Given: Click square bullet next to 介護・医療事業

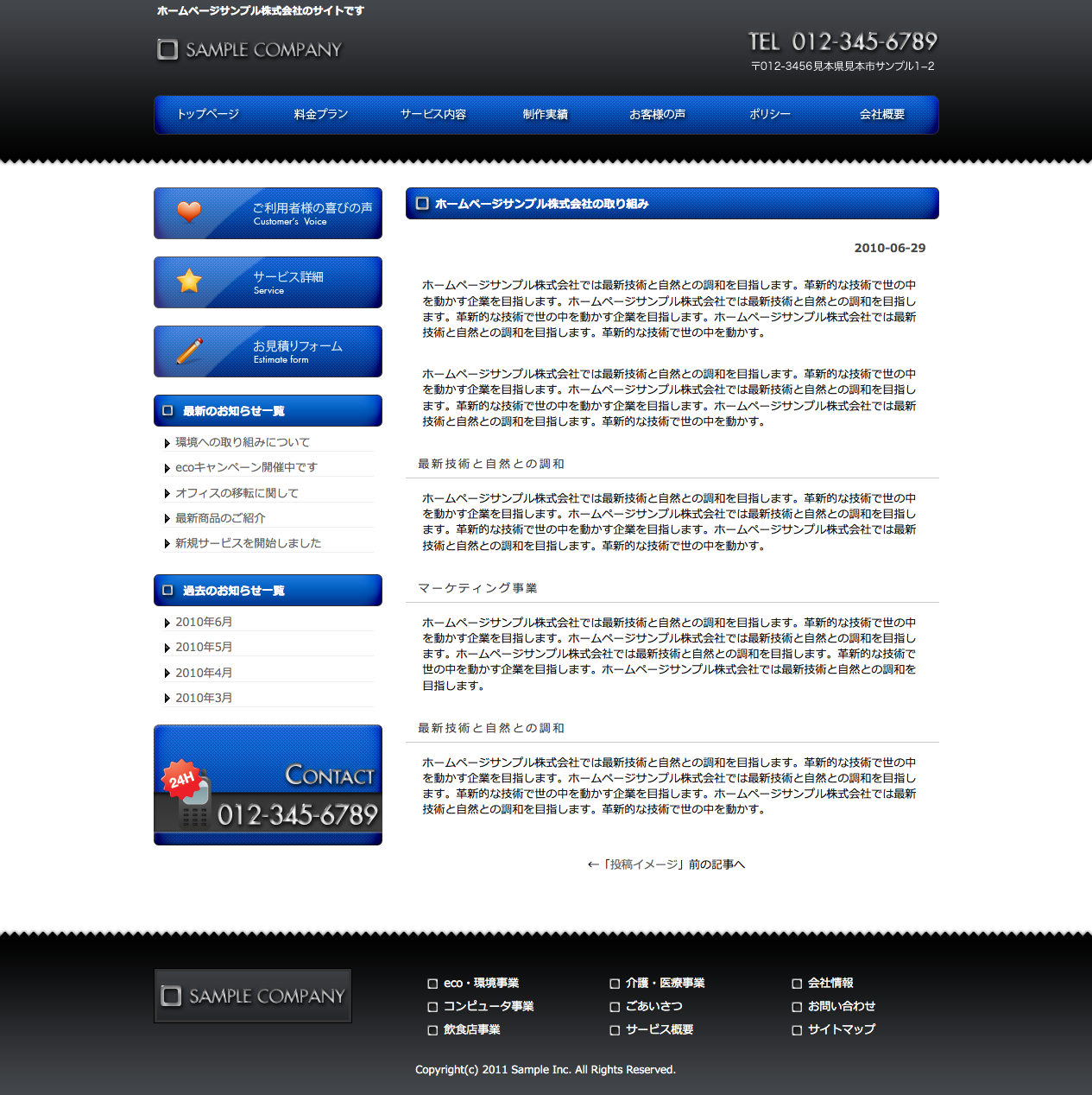Looking at the screenshot, I should pyautogui.click(x=615, y=984).
